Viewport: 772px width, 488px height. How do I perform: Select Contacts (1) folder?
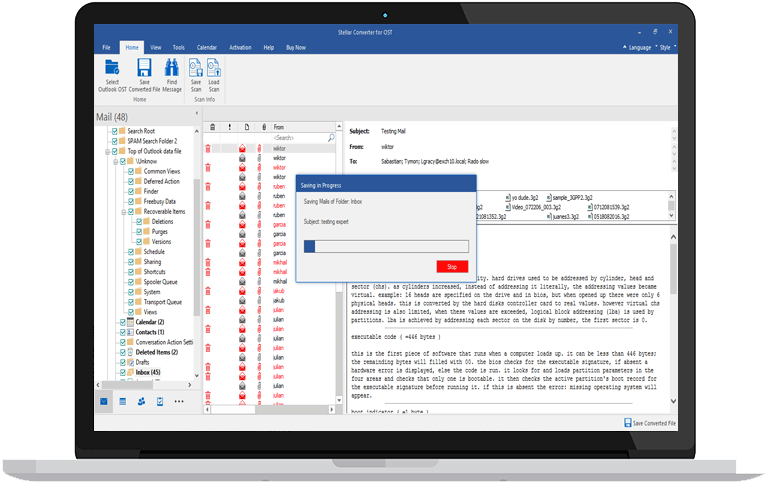coord(150,332)
